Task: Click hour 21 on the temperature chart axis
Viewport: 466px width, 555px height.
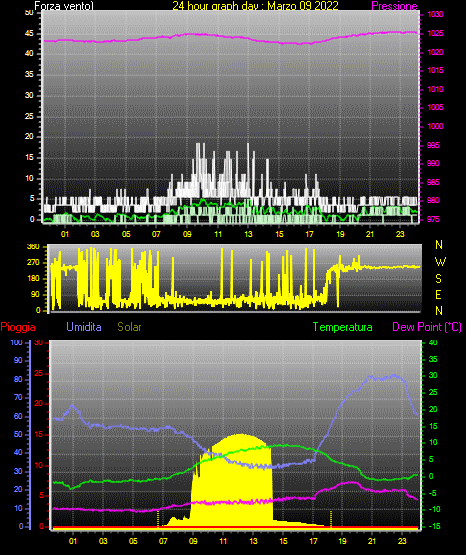Action: [x=372, y=541]
